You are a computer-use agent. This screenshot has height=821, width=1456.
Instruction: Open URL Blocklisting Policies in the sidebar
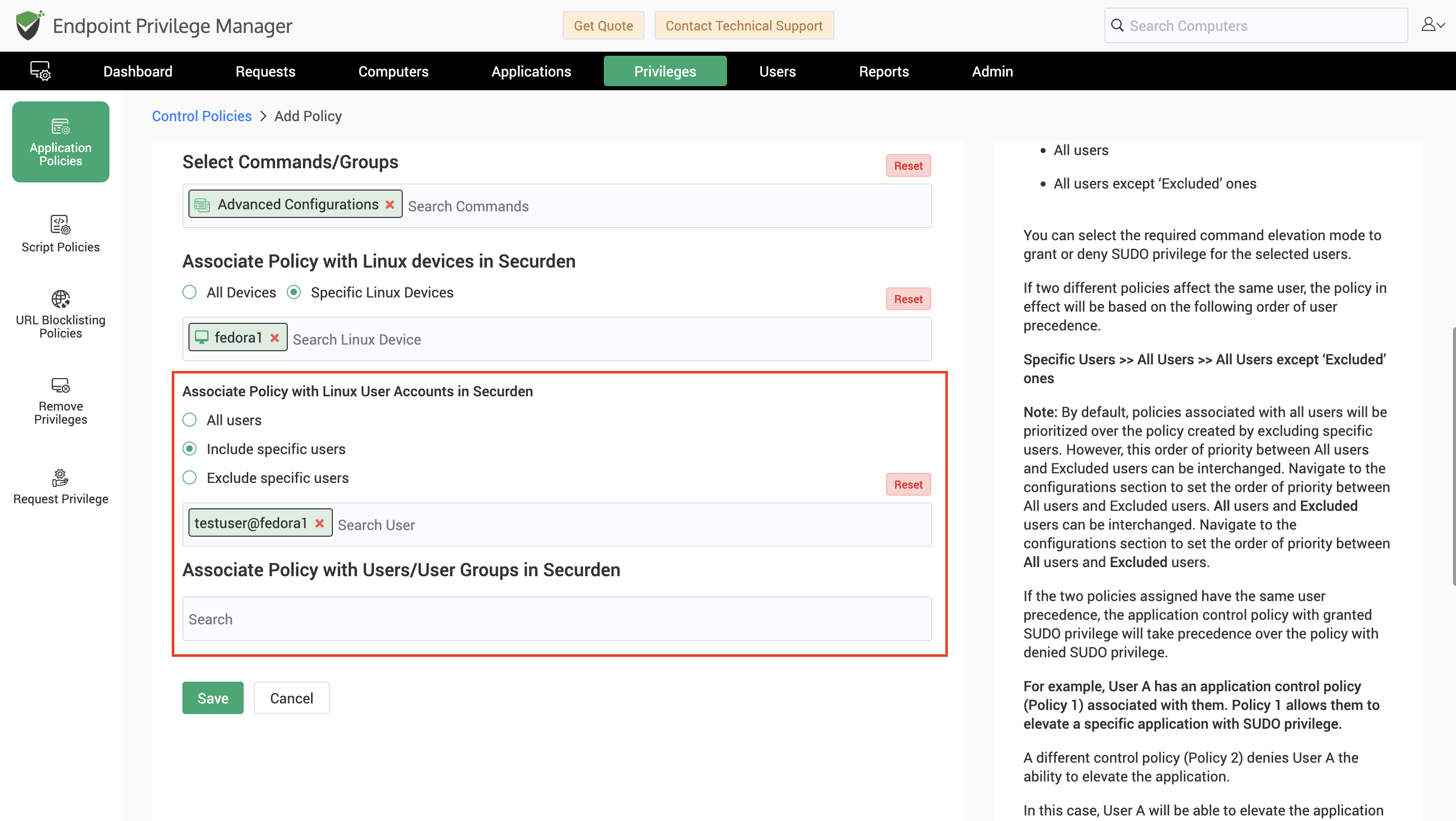[x=60, y=314]
